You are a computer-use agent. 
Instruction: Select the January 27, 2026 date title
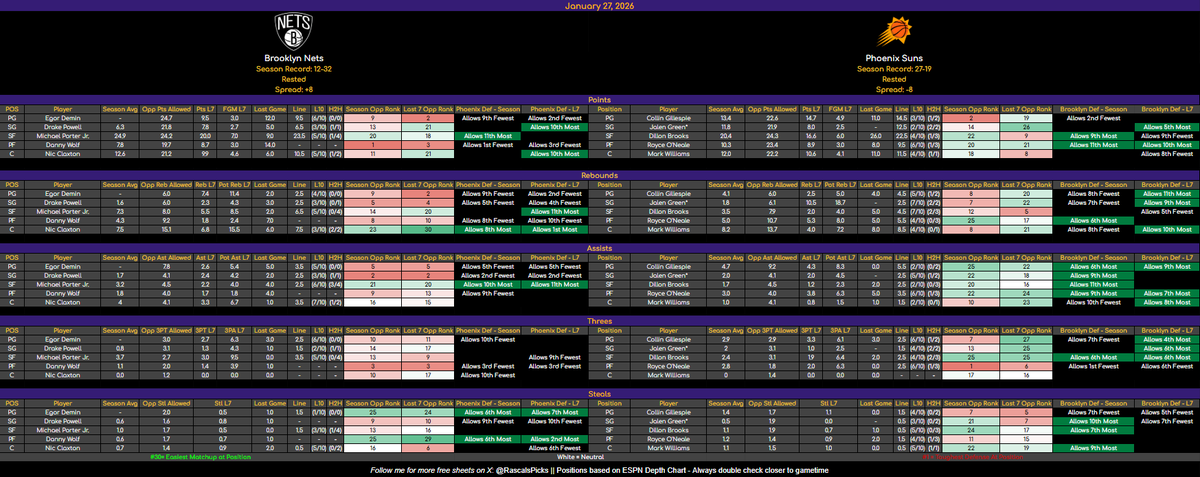click(x=600, y=5)
